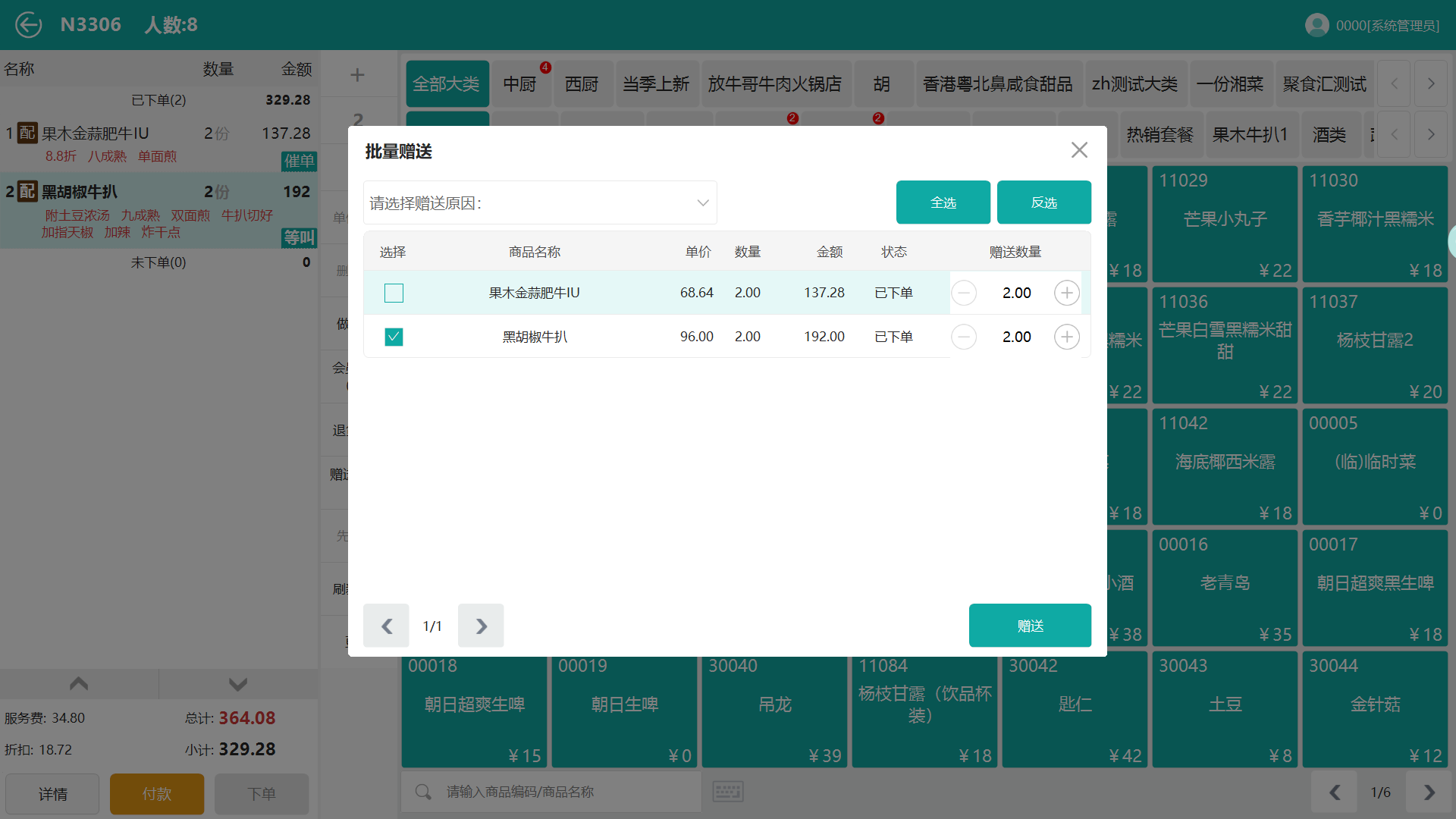Click the 等叫 tag on second order item
This screenshot has width=1456, height=819.
[x=299, y=237]
